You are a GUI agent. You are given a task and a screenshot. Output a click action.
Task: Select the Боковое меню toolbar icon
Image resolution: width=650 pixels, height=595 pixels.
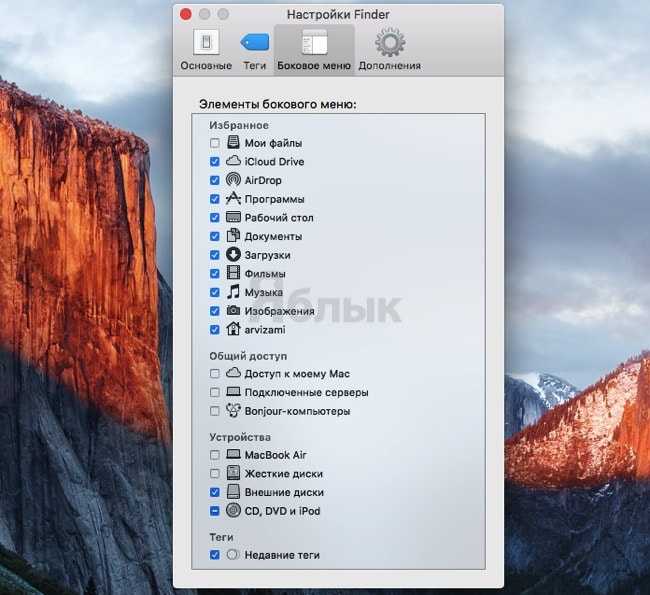pos(314,42)
